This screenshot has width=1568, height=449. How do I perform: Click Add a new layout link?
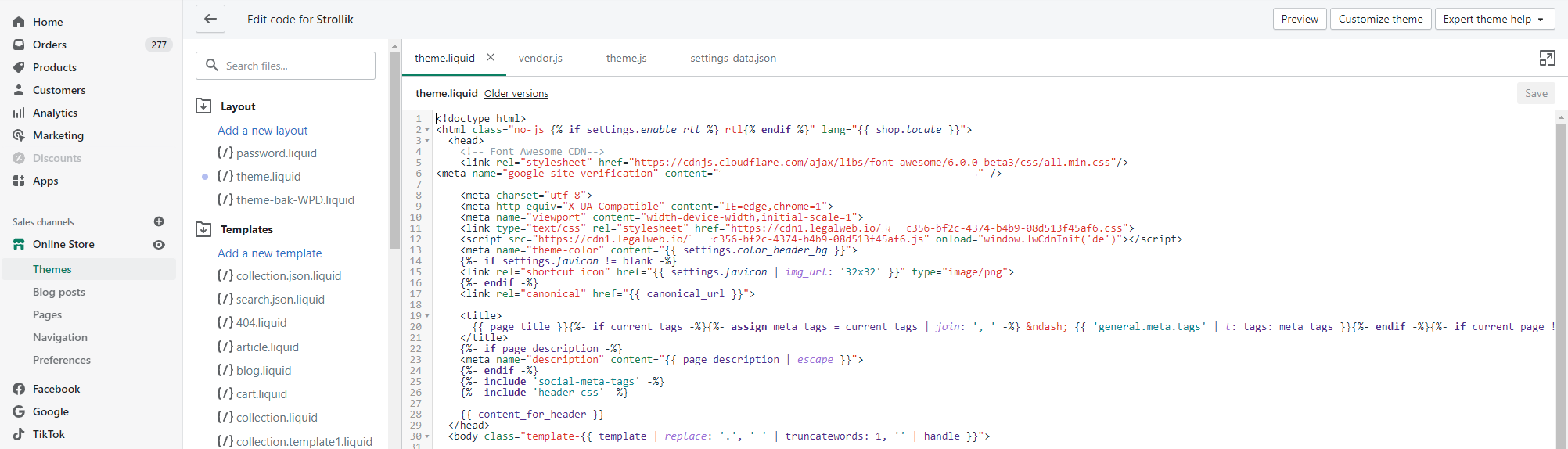pos(263,130)
